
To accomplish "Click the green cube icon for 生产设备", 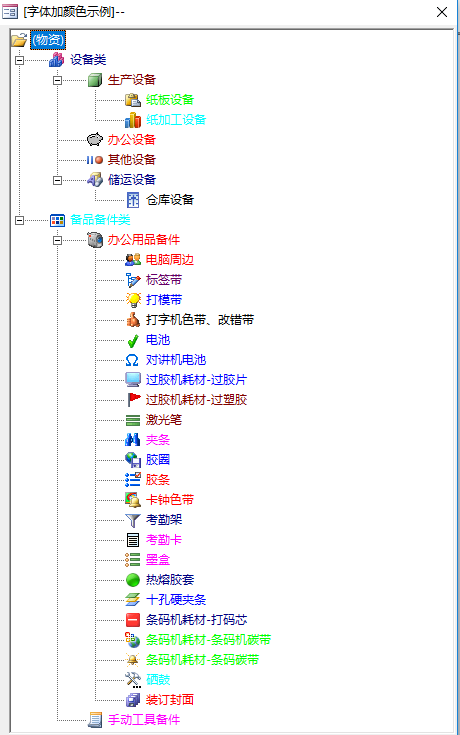I will pyautogui.click(x=95, y=80).
